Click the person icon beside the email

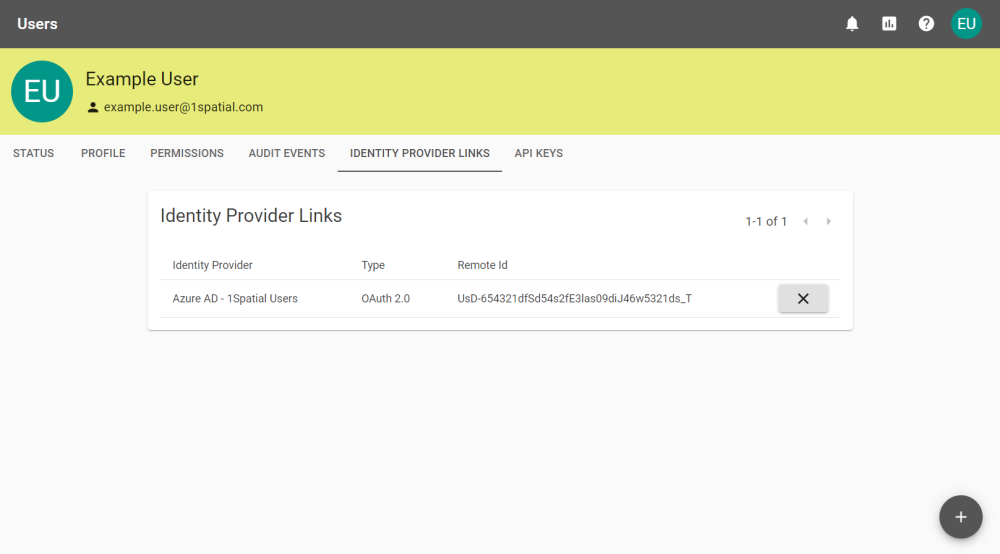pyautogui.click(x=93, y=108)
